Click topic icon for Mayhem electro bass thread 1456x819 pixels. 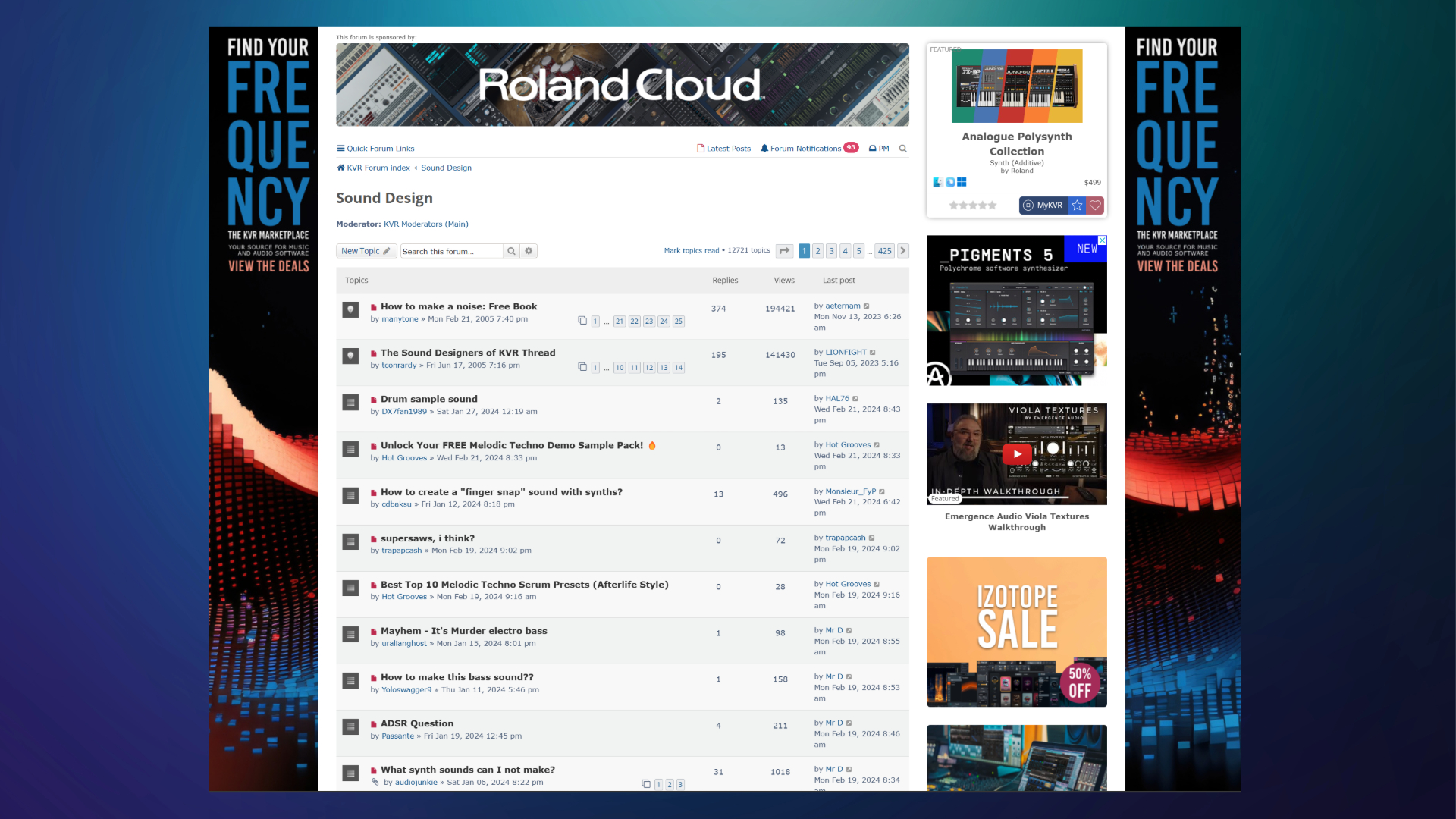[350, 635]
